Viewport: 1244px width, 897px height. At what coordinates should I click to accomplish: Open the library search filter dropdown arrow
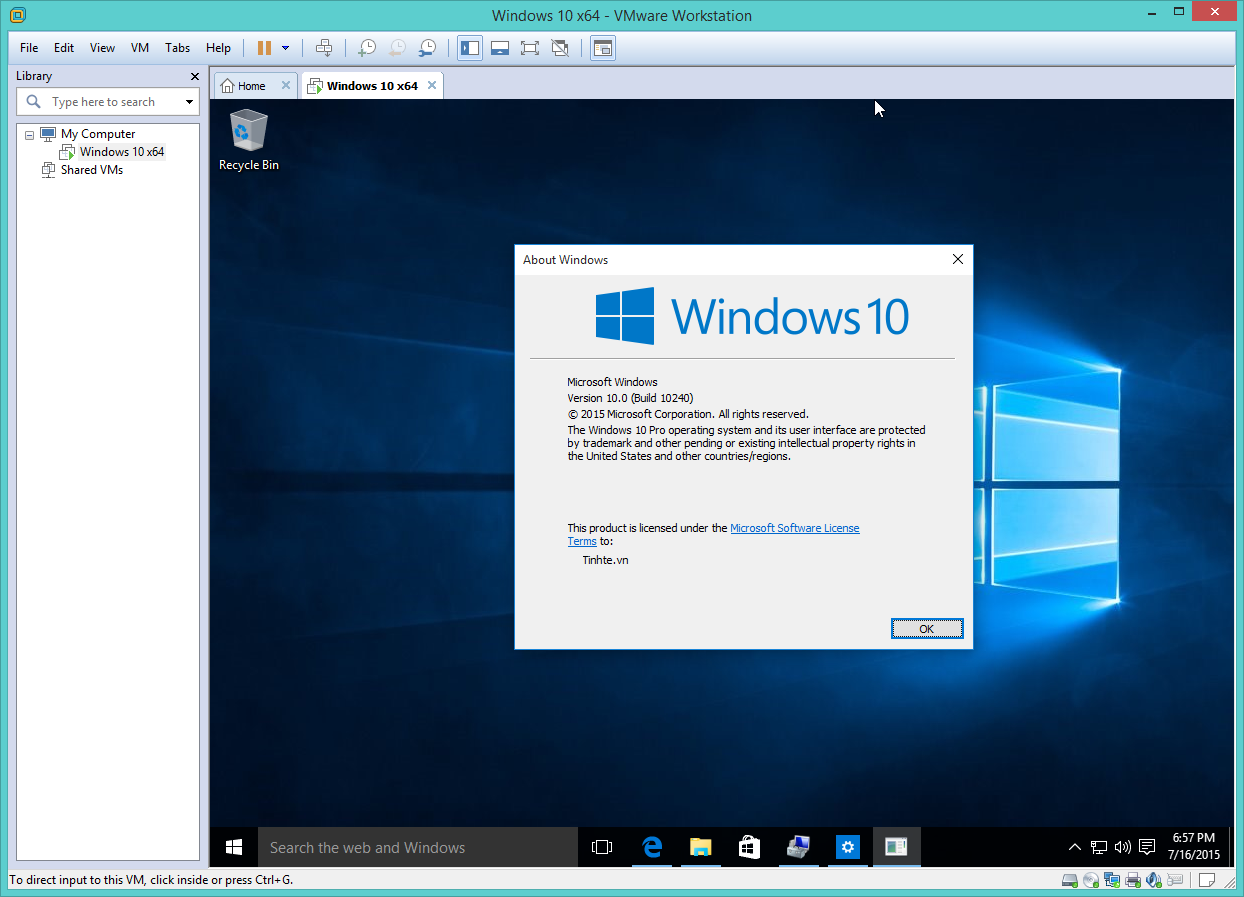189,102
